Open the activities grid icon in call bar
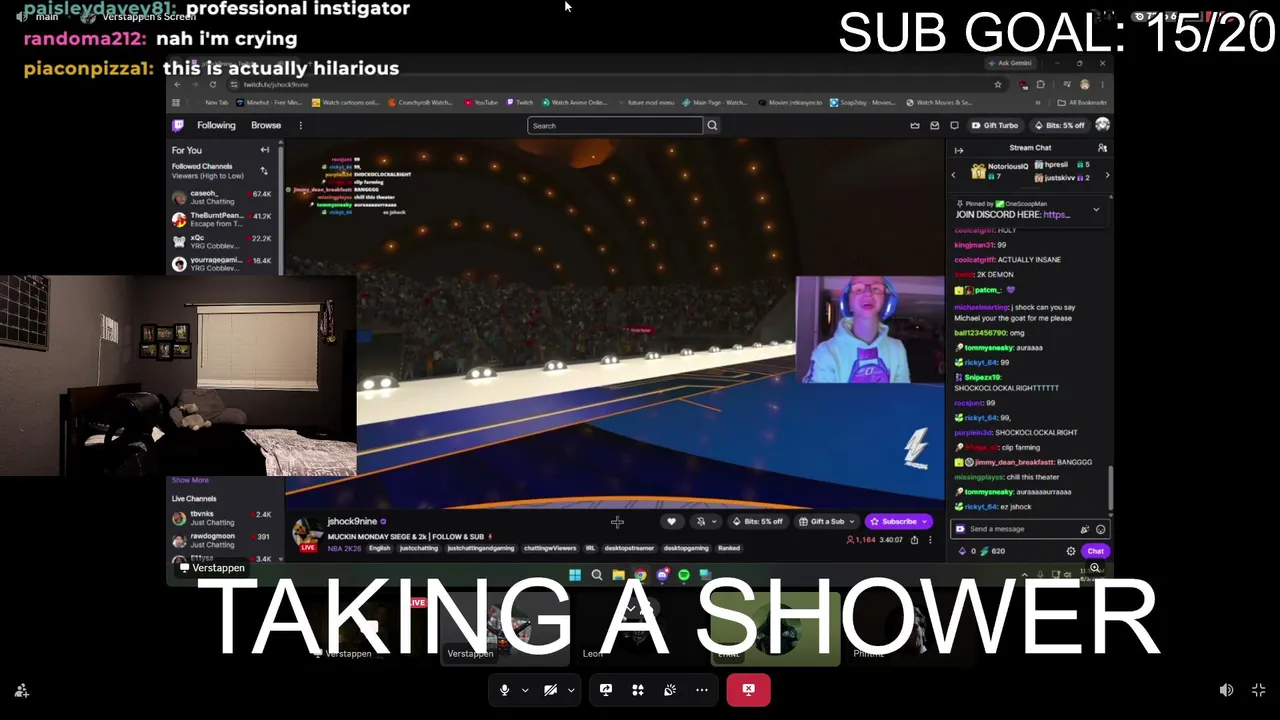This screenshot has width=1280, height=720. 638,690
